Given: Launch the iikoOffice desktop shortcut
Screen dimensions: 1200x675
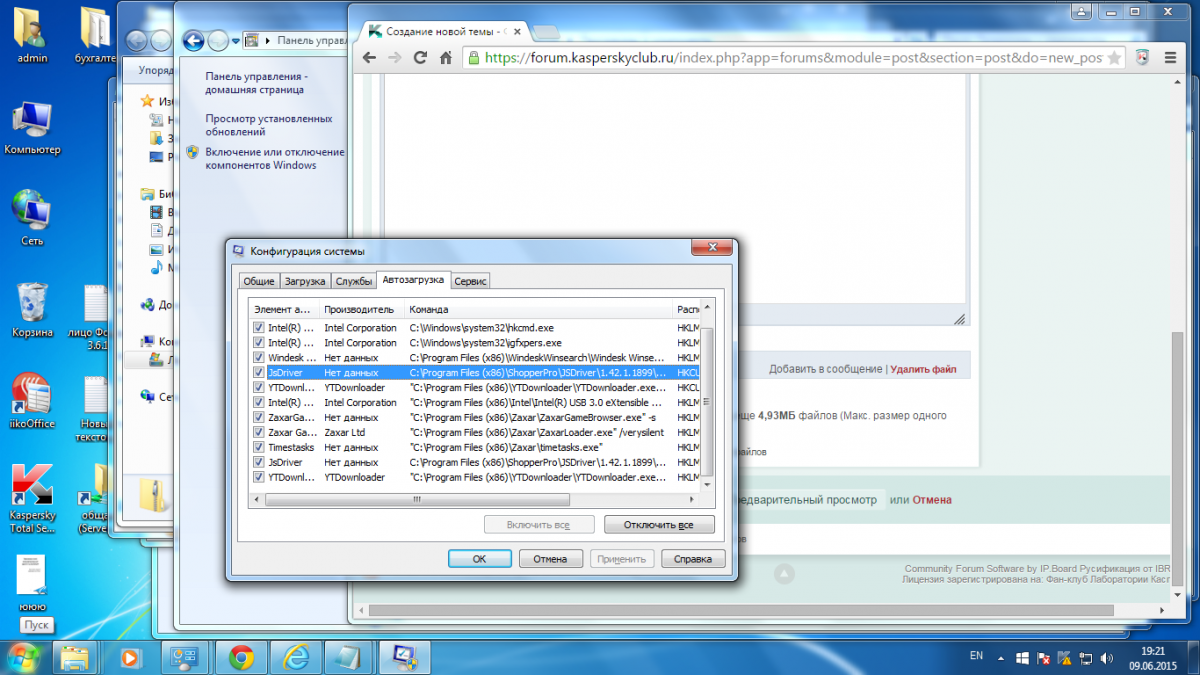Looking at the screenshot, I should 32,400.
